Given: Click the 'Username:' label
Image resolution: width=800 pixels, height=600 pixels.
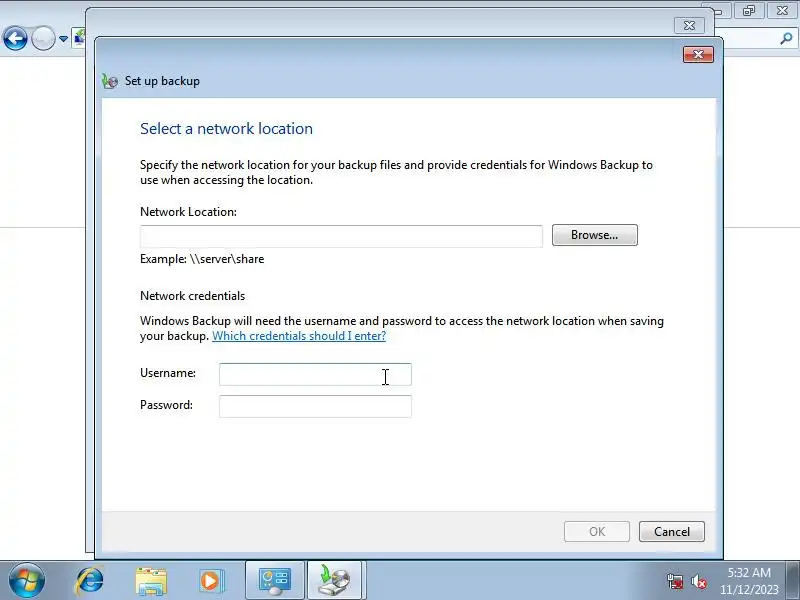Looking at the screenshot, I should (x=168, y=373).
